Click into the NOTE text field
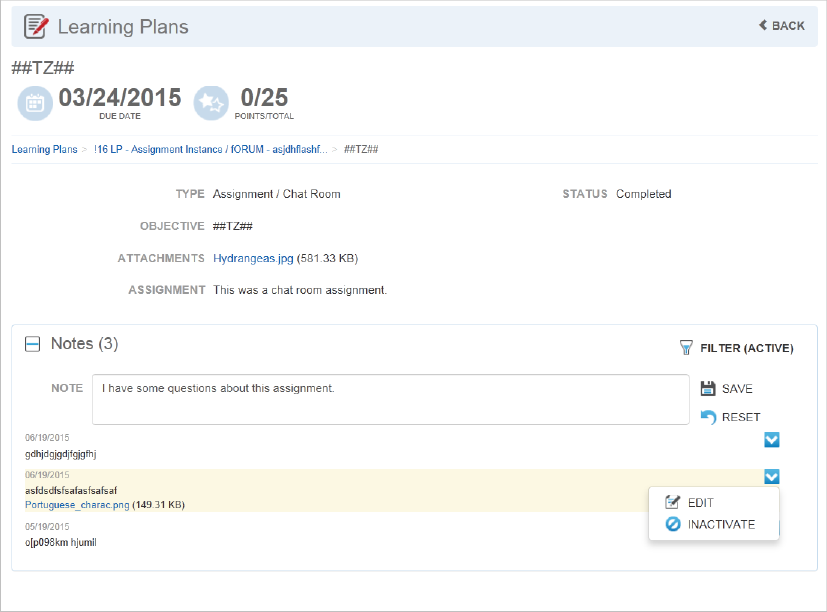 [x=391, y=399]
